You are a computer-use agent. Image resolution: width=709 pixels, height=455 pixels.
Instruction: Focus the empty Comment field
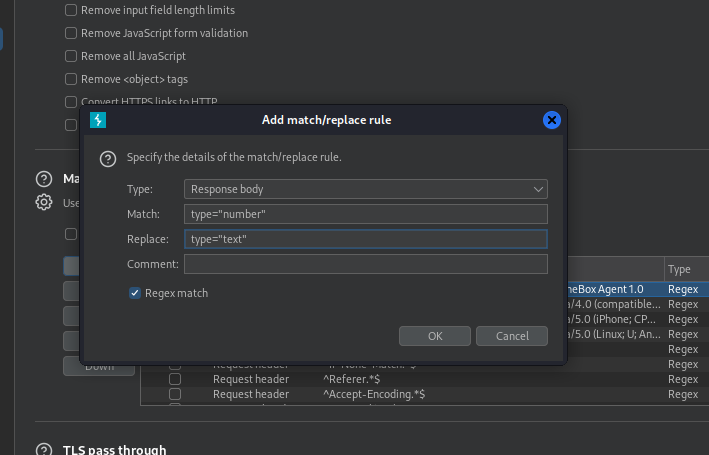(366, 264)
